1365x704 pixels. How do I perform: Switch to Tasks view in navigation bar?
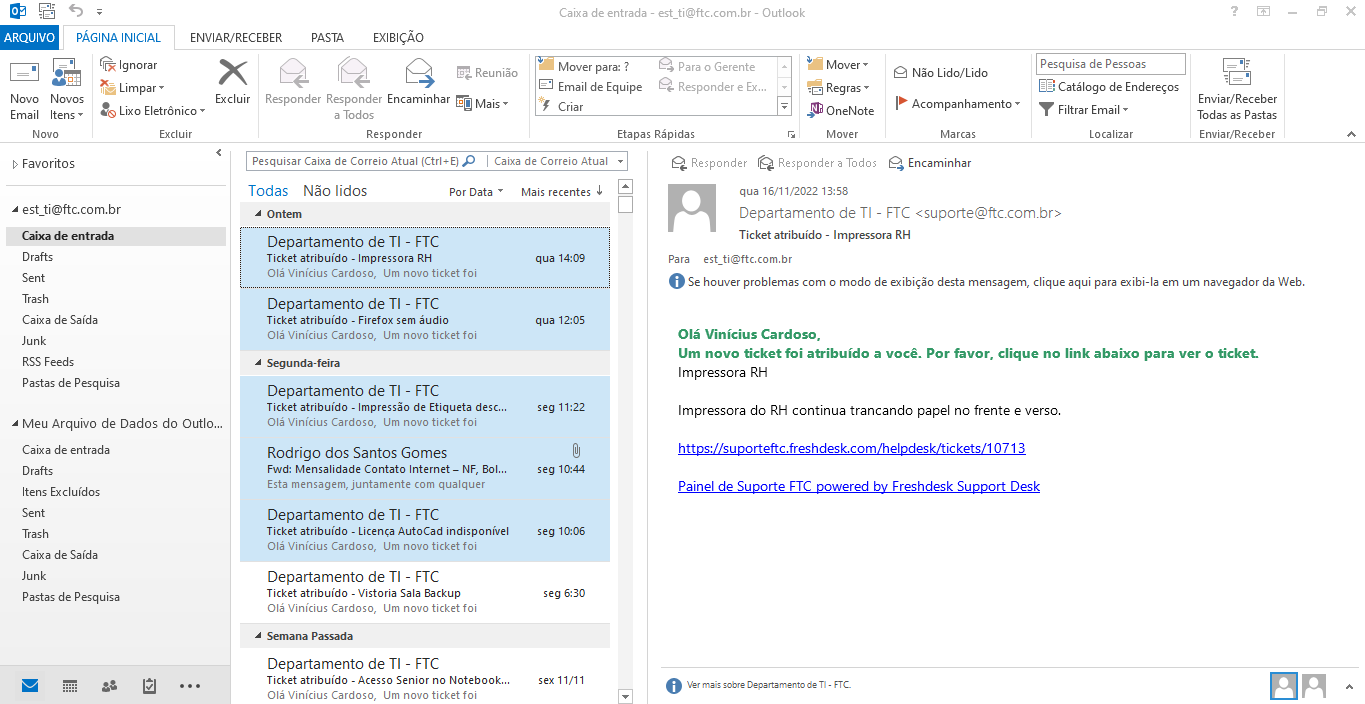coord(149,686)
